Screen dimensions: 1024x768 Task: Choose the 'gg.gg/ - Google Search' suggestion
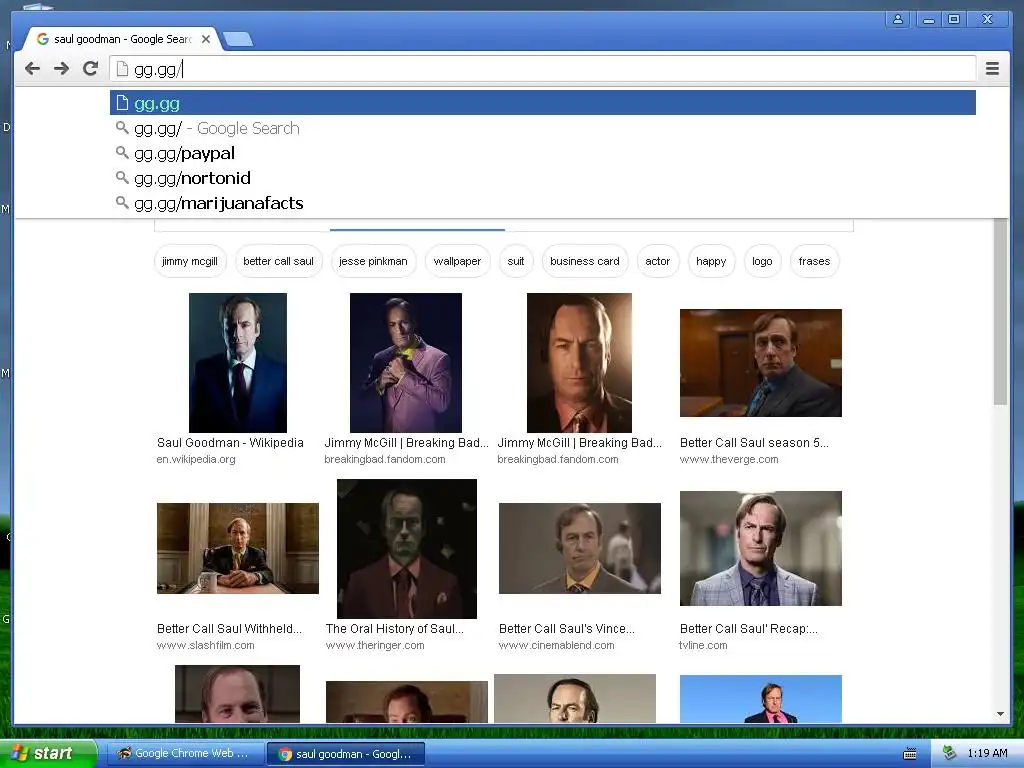coord(543,128)
